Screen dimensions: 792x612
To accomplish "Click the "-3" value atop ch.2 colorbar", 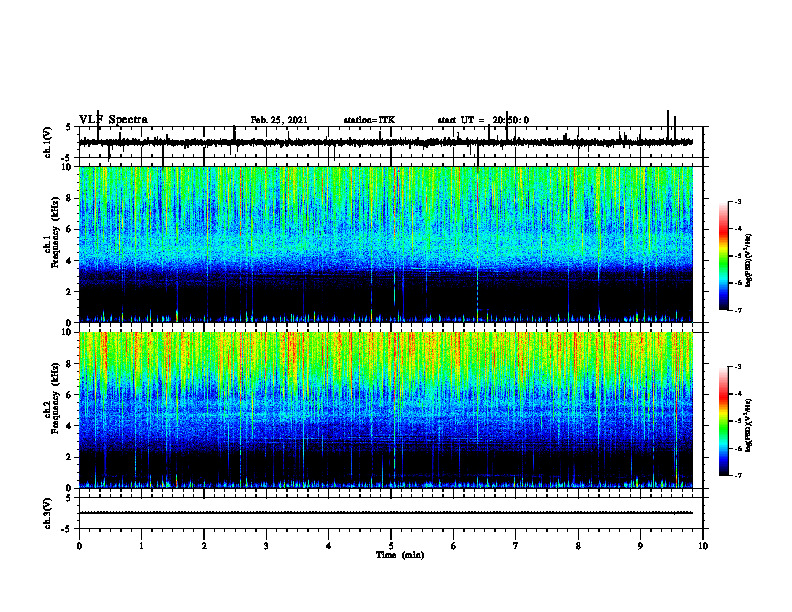I will (738, 367).
